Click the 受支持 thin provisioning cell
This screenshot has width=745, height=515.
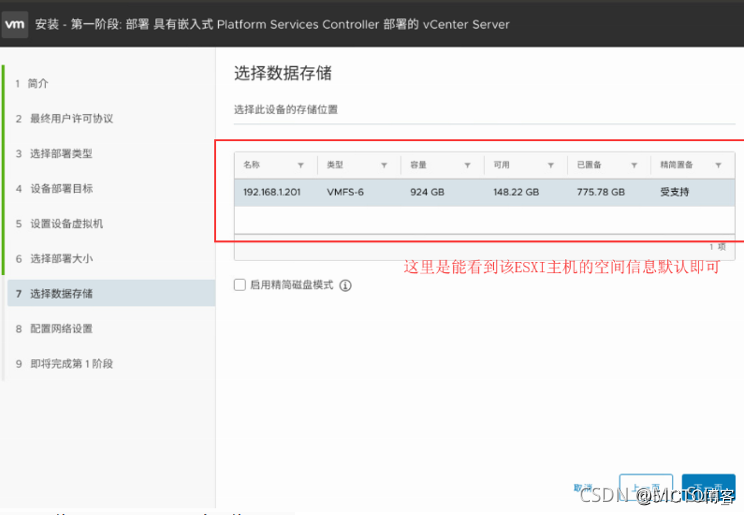(x=674, y=192)
